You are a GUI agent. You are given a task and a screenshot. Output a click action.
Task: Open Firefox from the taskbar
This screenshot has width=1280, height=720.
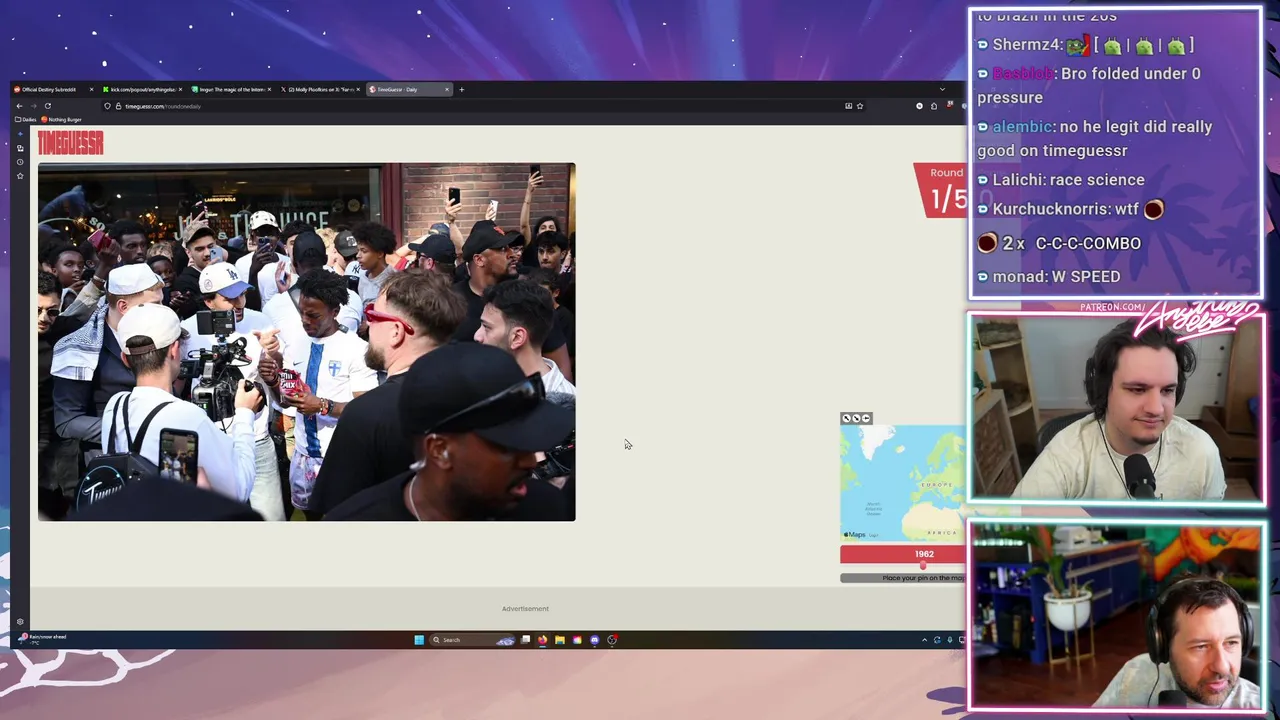click(x=542, y=640)
